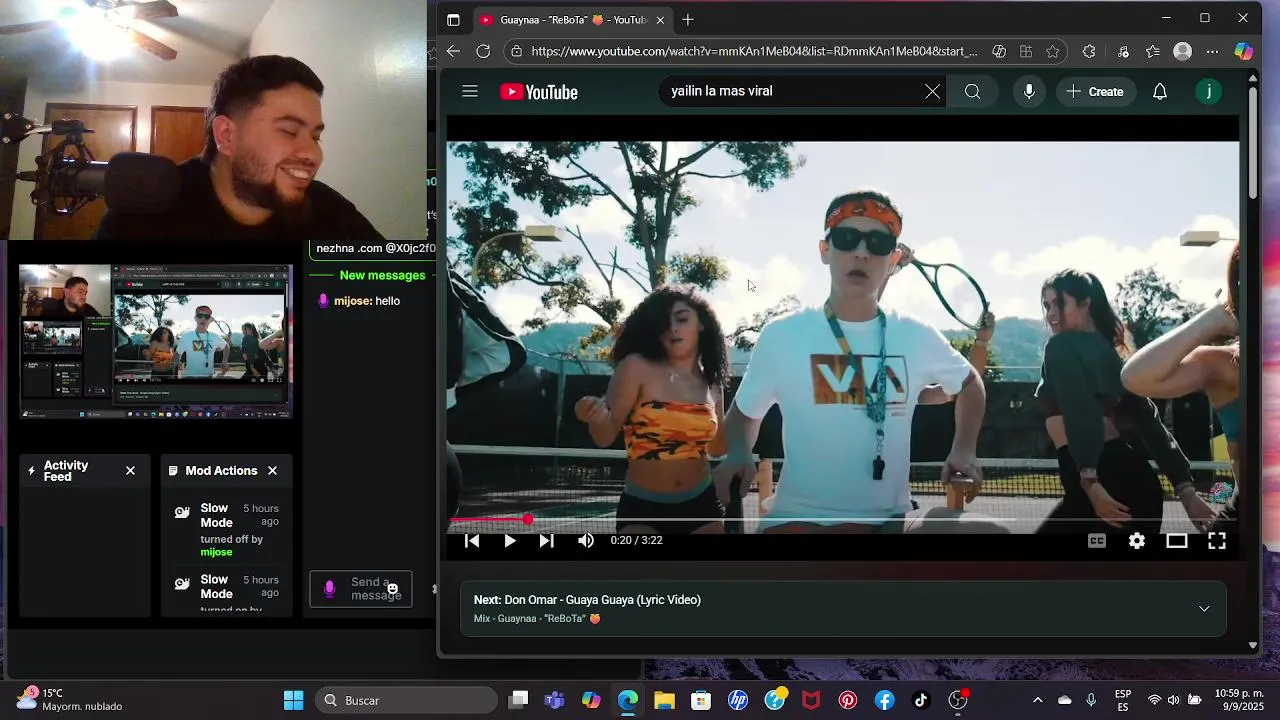1280x720 pixels.
Task: Click the Buscar taskbar search box
Action: (407, 700)
